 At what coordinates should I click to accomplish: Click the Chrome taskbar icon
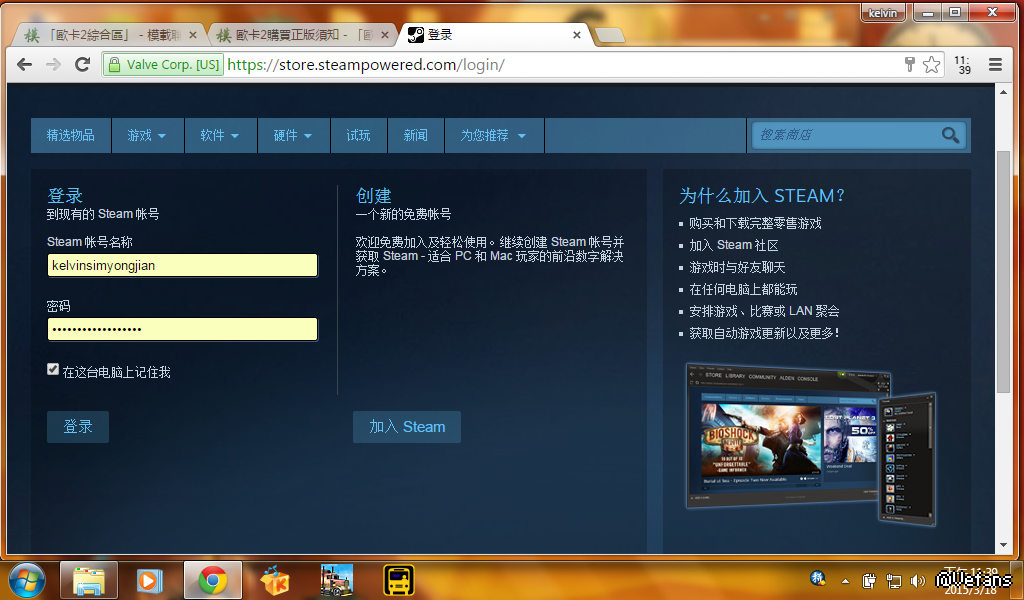[x=213, y=580]
